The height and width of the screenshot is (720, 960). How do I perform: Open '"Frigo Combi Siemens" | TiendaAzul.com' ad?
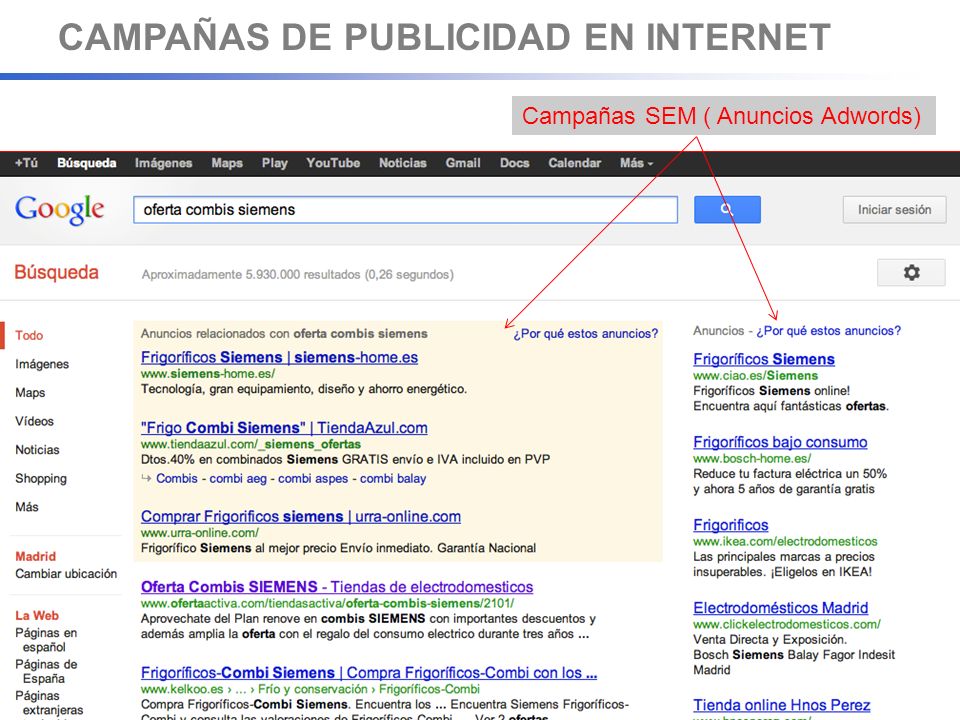pos(284,428)
